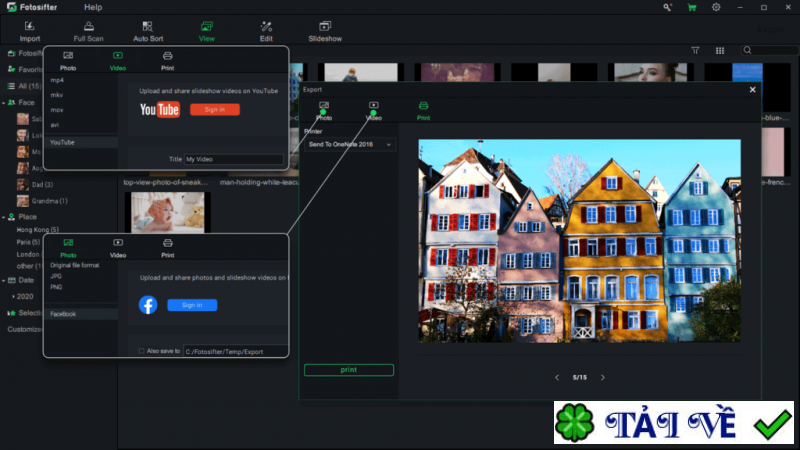Viewport: 800px width, 450px height.
Task: Switch to grid view layout icon
Action: [720, 50]
